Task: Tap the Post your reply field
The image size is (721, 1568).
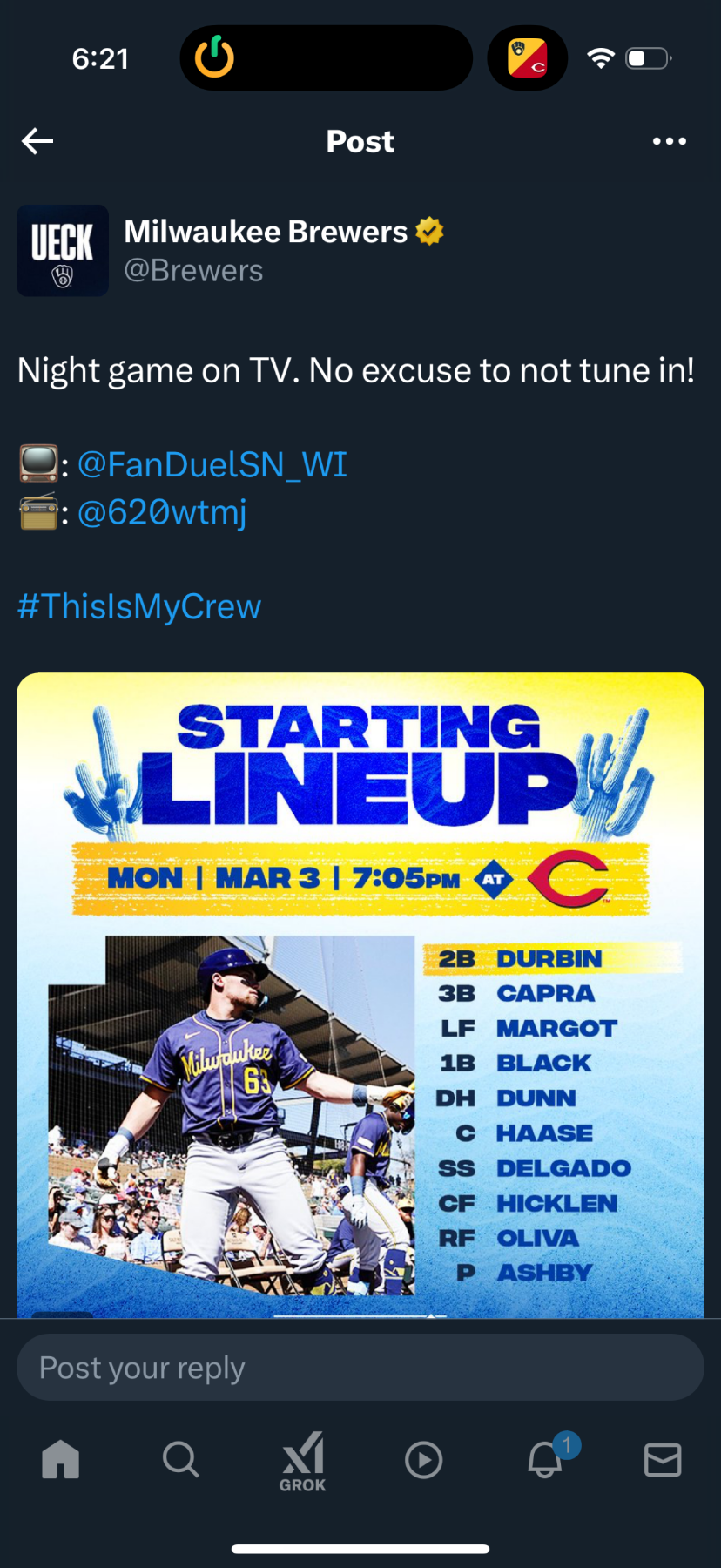Action: [x=360, y=1368]
